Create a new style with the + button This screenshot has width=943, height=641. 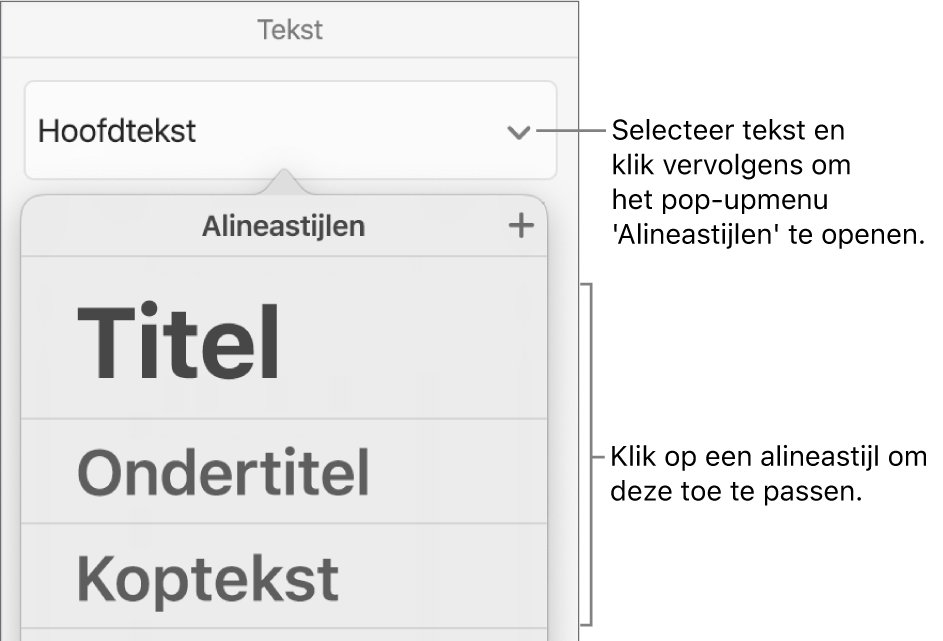tap(520, 227)
